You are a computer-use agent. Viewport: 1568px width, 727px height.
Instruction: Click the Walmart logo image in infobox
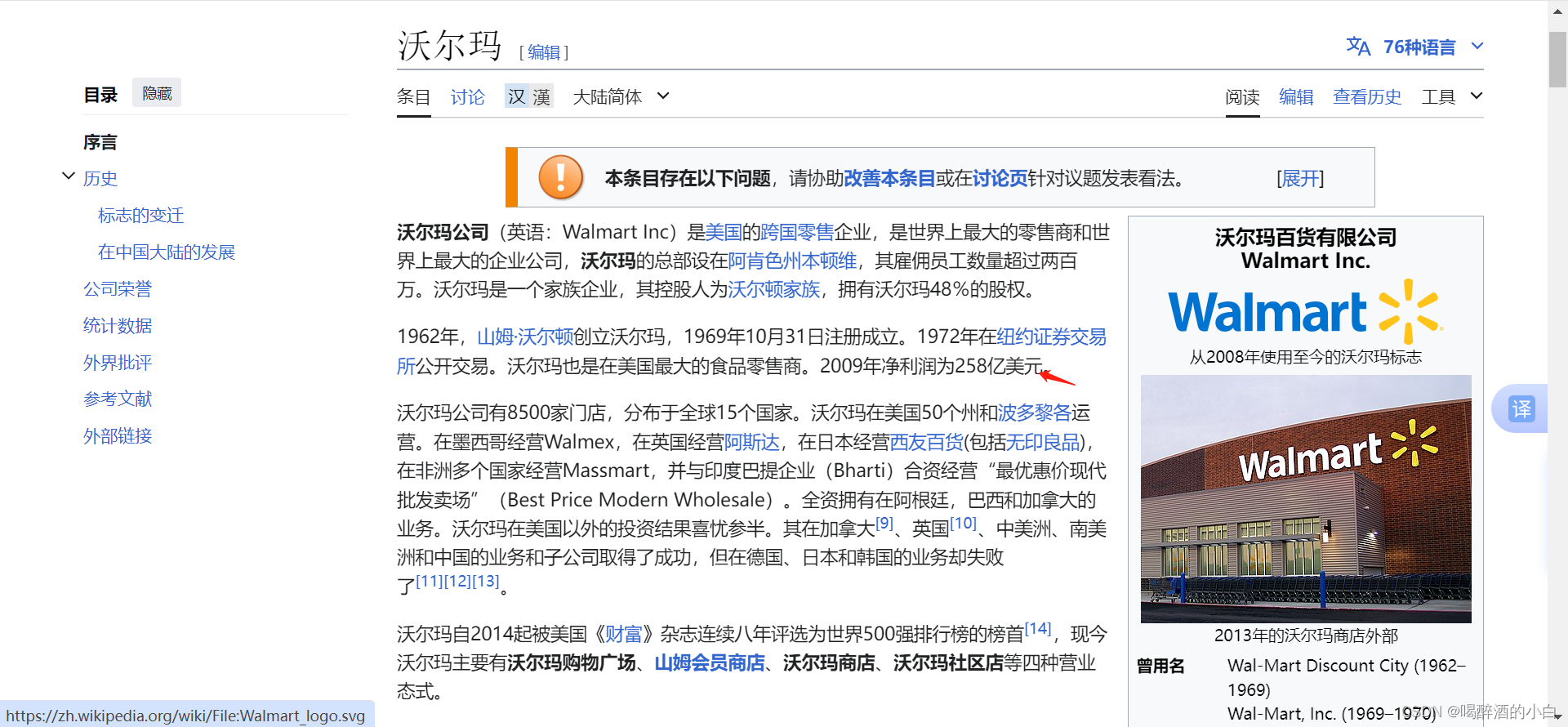click(x=1306, y=311)
